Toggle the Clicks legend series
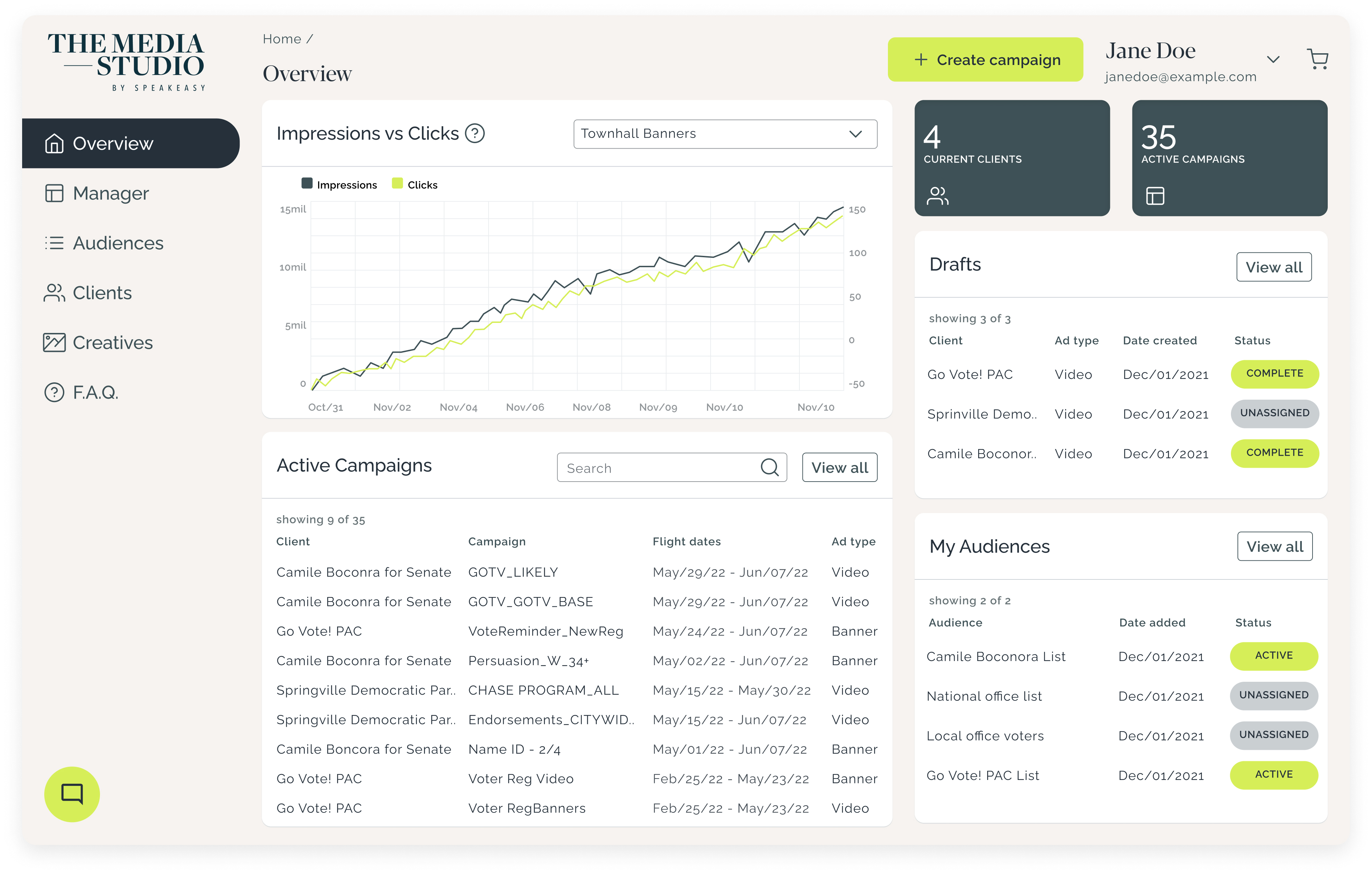The image size is (1372, 874). click(x=422, y=185)
